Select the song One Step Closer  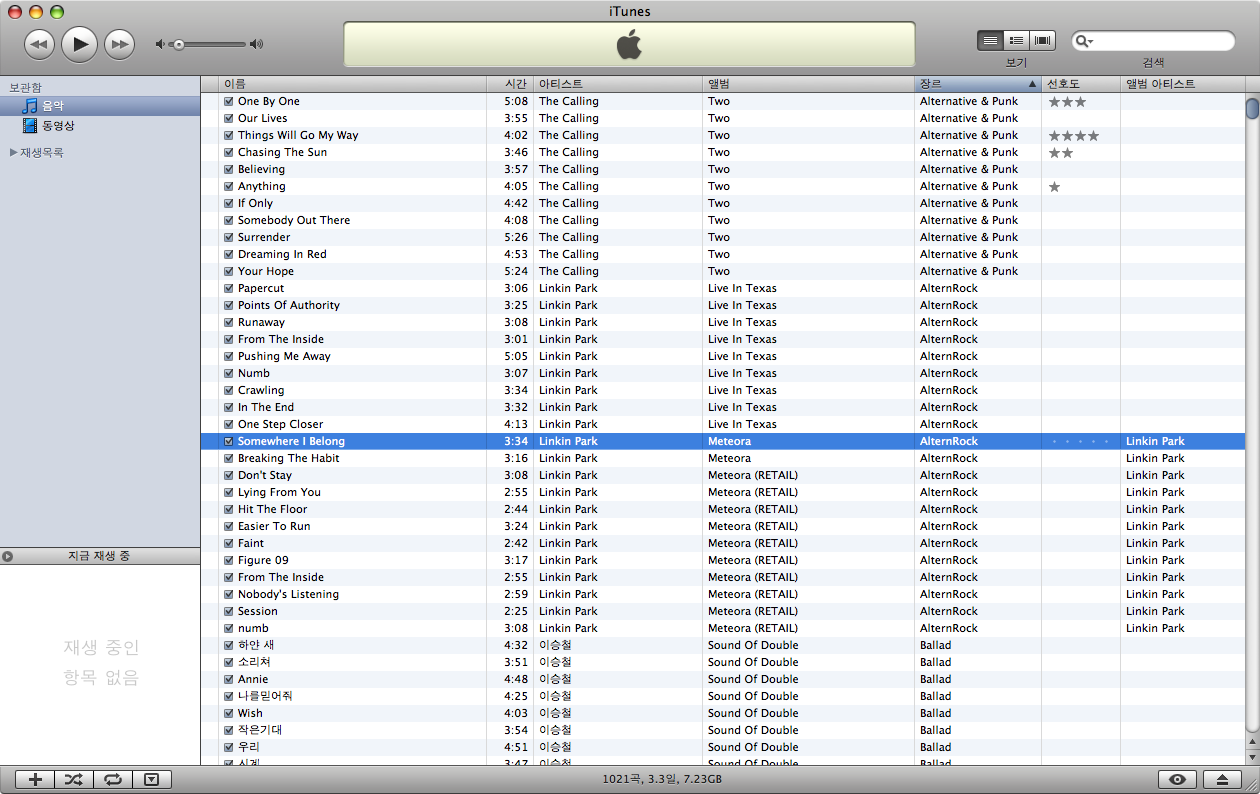[280, 424]
